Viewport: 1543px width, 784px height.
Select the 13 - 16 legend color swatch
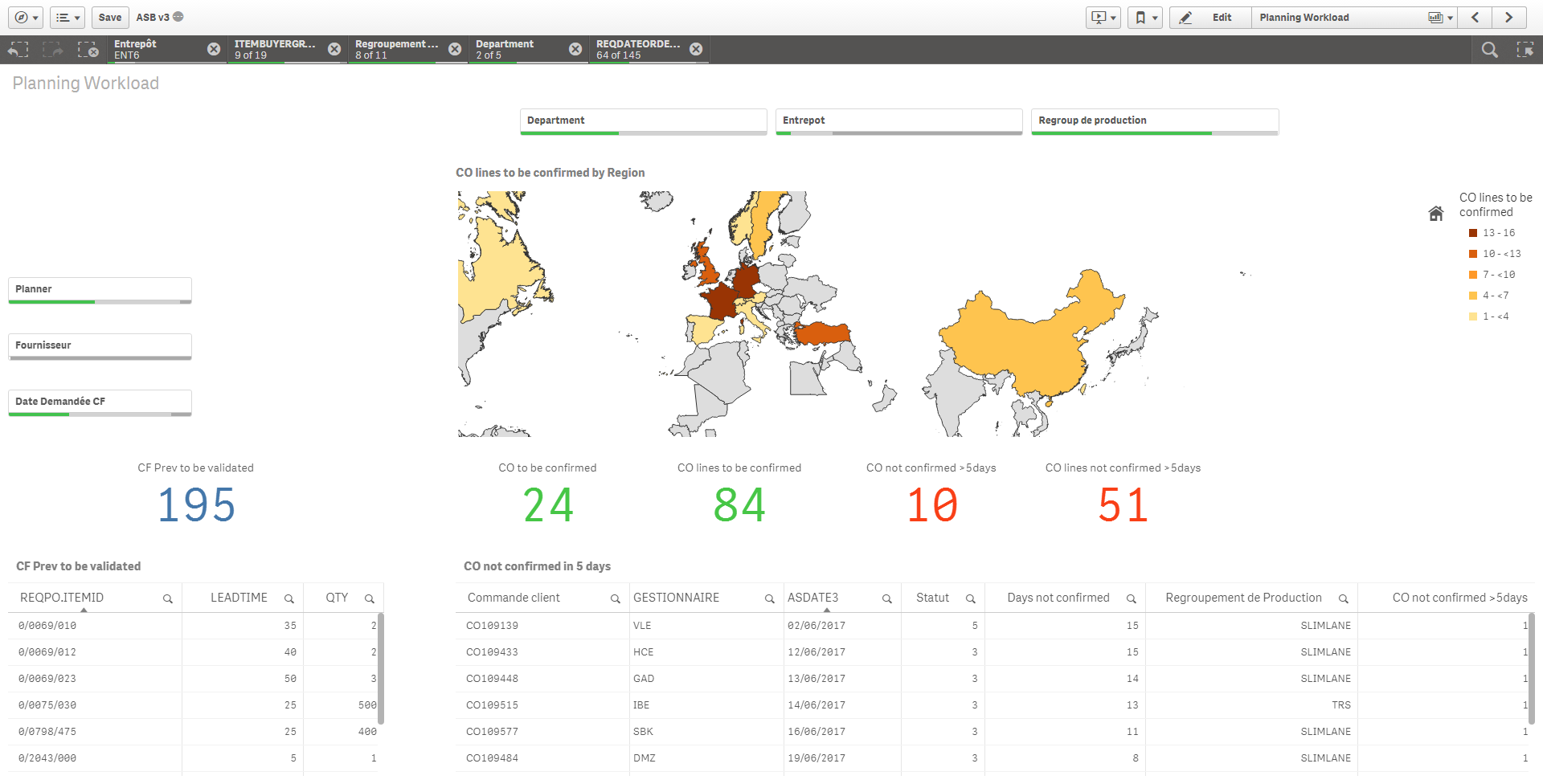pyautogui.click(x=1473, y=233)
